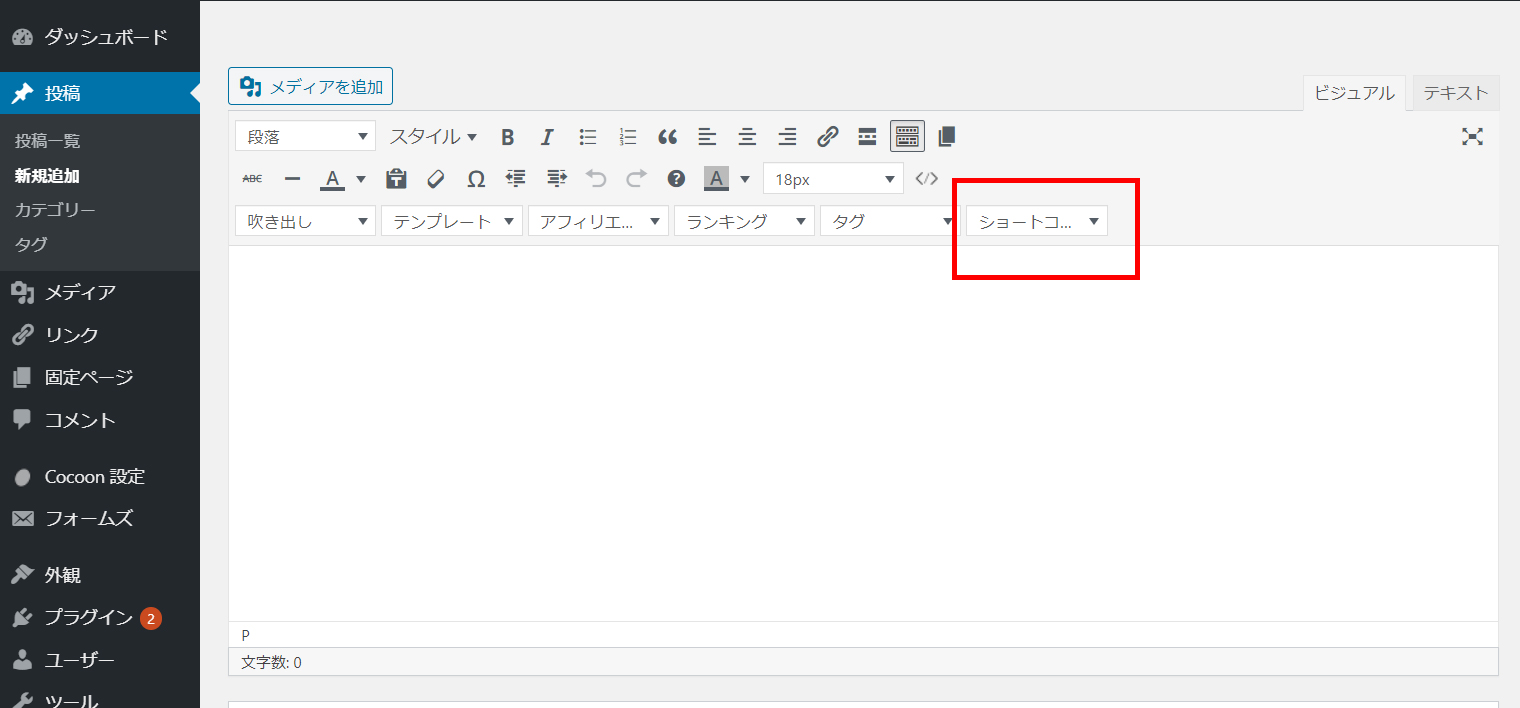Switch to the テキスト tab
This screenshot has height=708, width=1520.
click(1454, 92)
